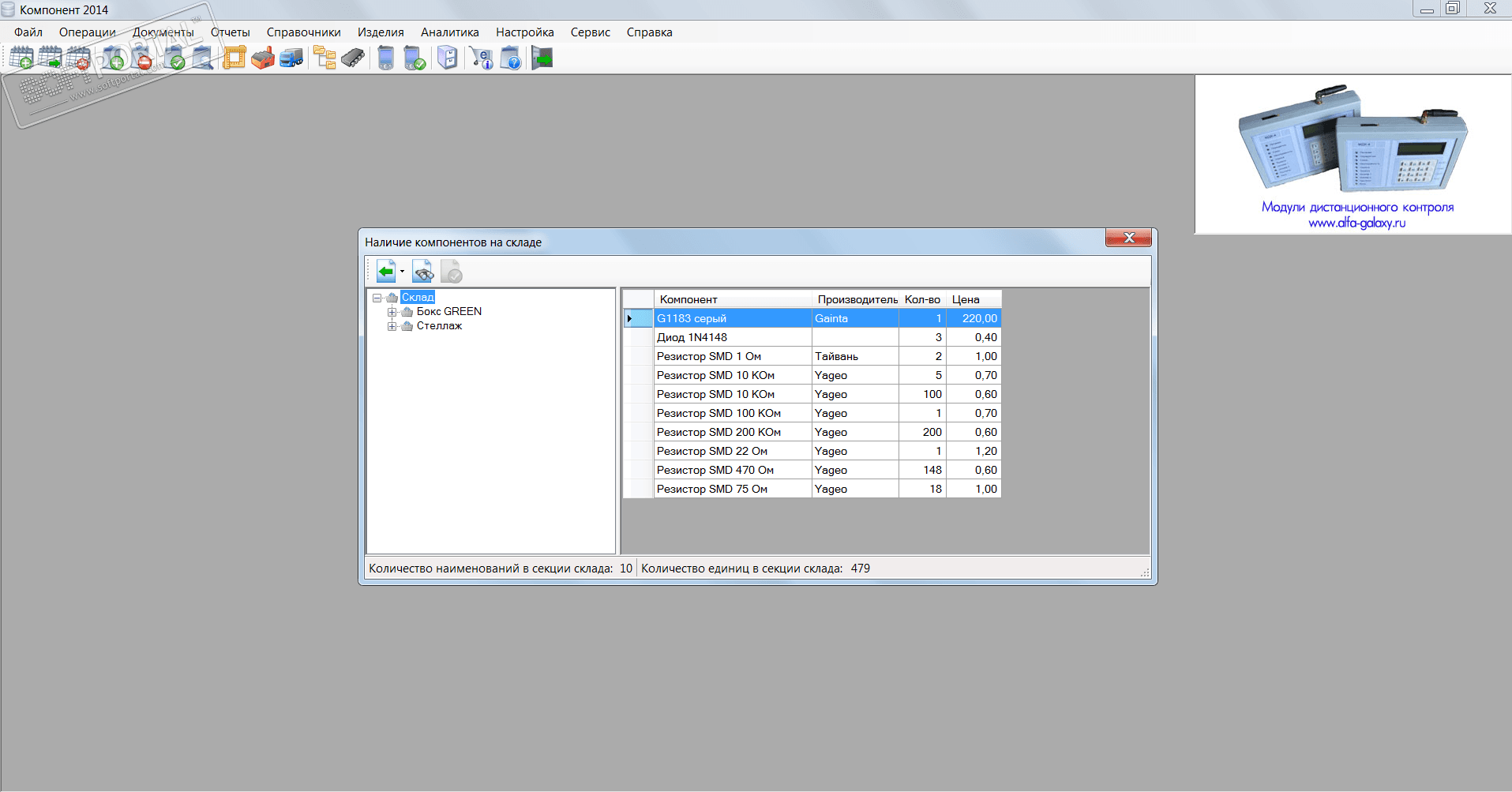This screenshot has width=1512, height=792.
Task: Sort by the Кол-во column header
Action: pos(923,299)
